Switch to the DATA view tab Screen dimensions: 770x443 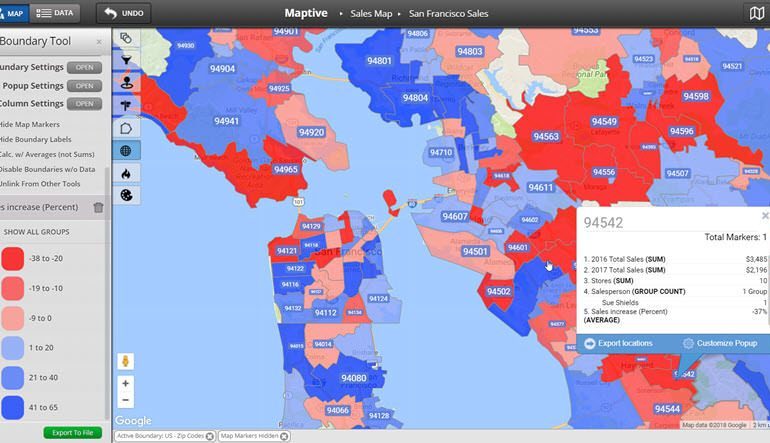55,13
